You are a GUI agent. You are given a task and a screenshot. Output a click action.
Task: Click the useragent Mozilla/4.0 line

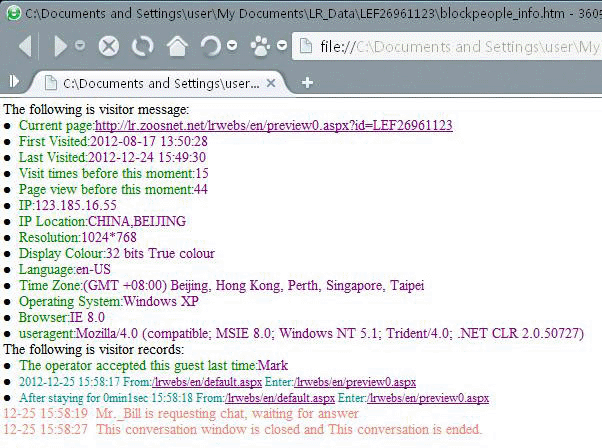pyautogui.click(x=301, y=333)
